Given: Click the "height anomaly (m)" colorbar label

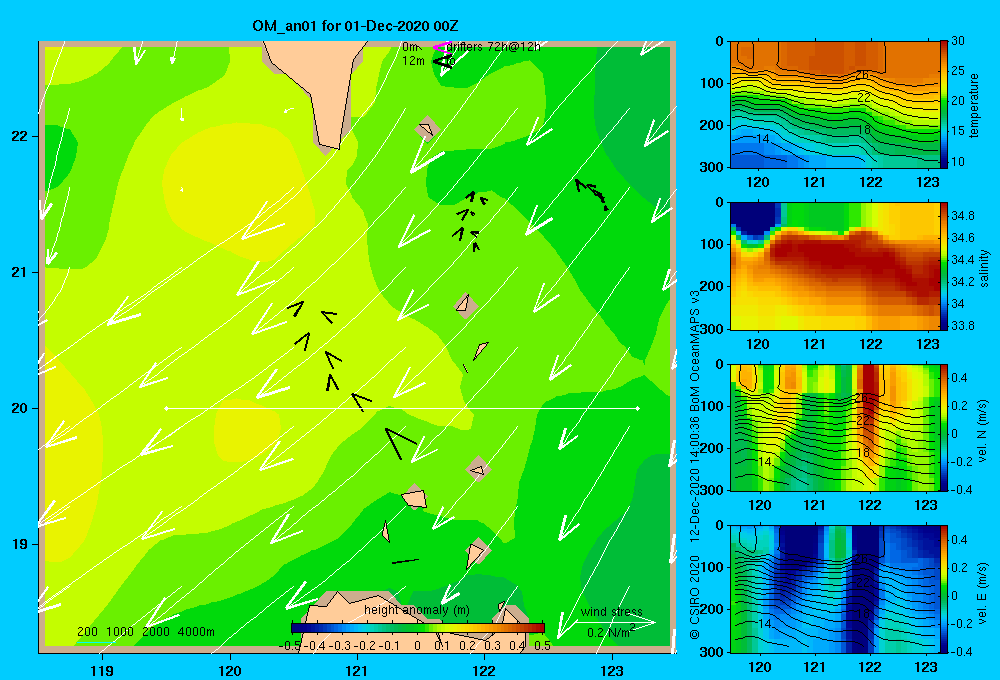Looking at the screenshot, I should 417,610.
